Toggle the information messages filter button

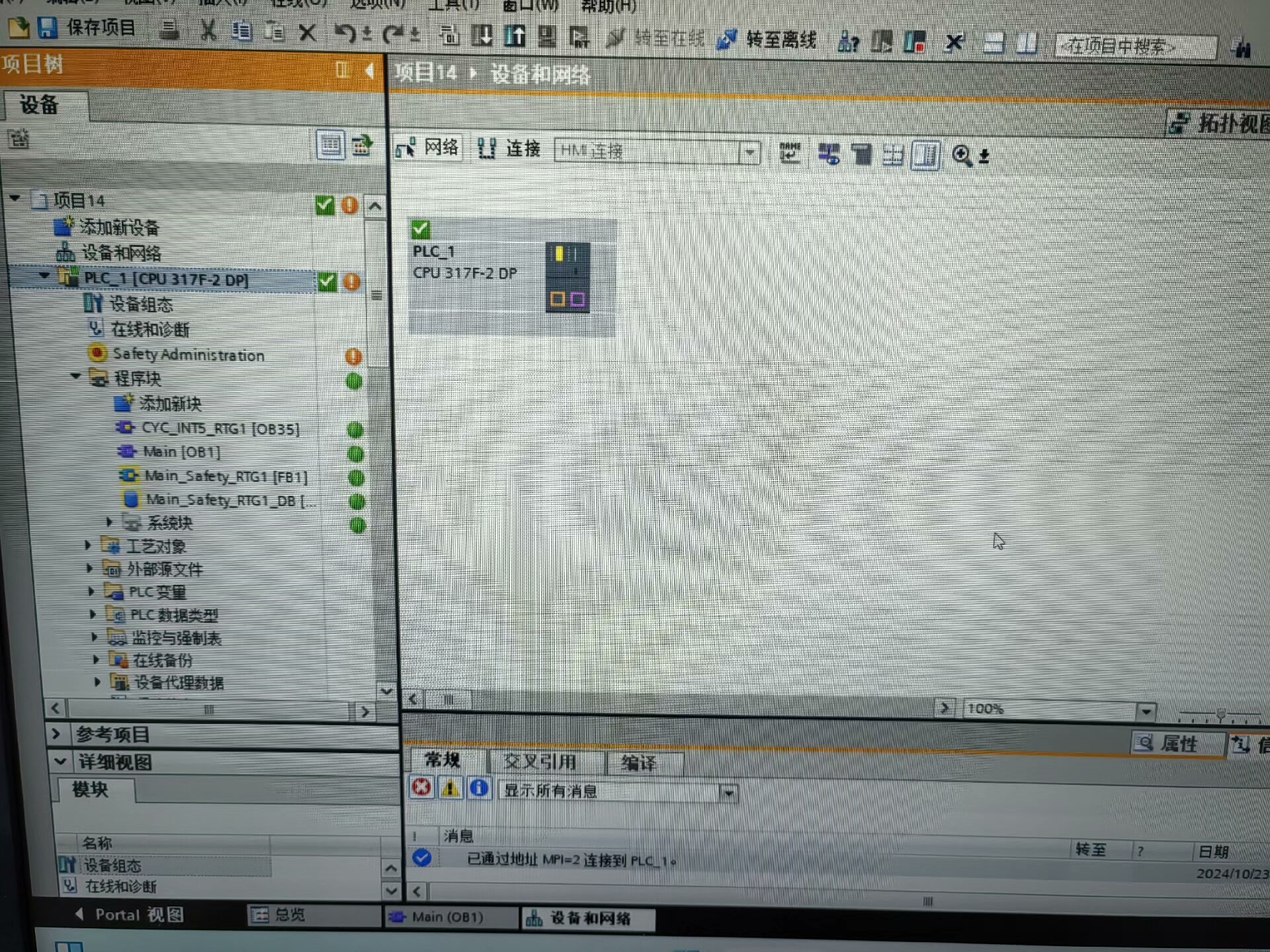click(479, 788)
